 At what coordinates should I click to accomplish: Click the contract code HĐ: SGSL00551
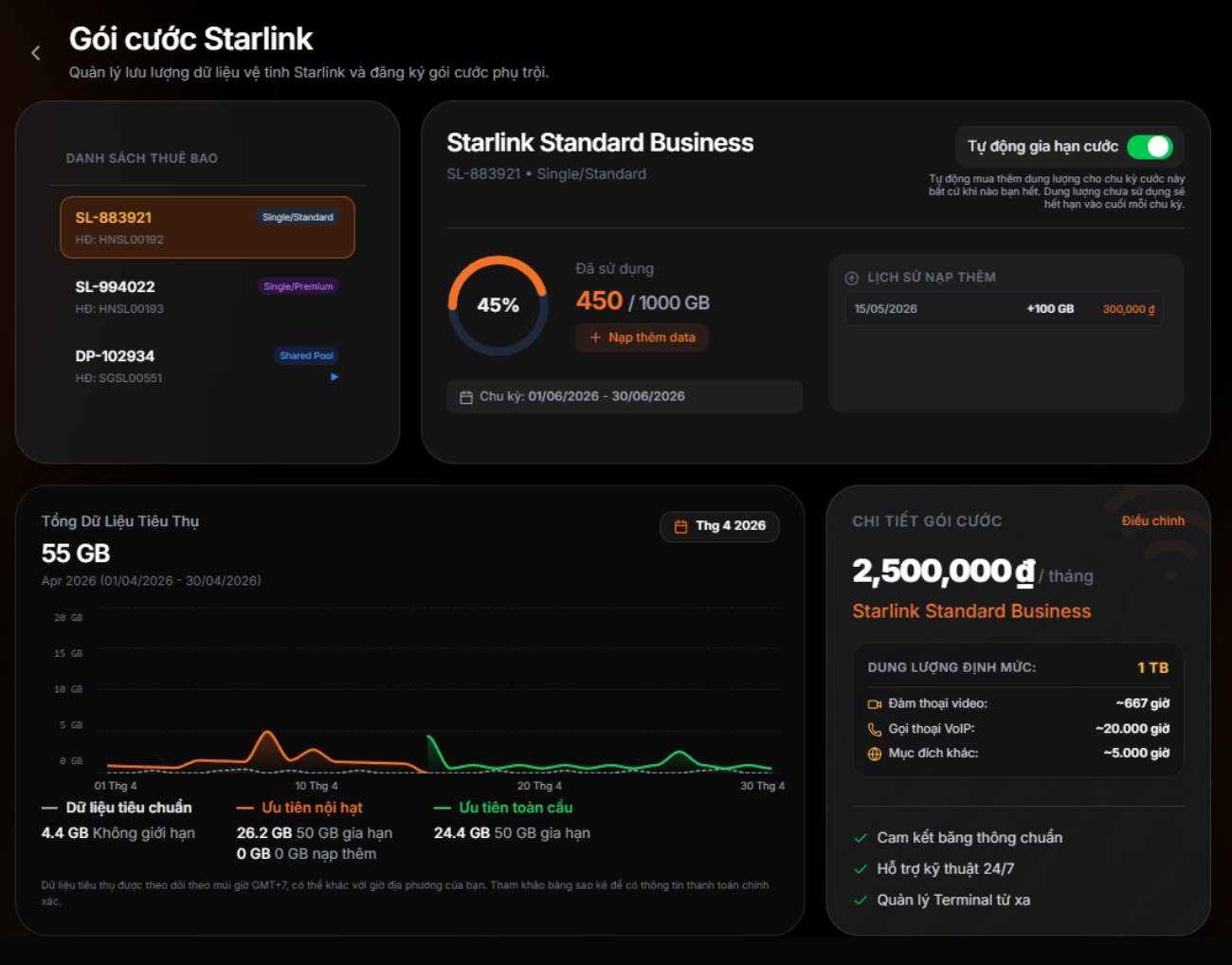pyautogui.click(x=118, y=378)
